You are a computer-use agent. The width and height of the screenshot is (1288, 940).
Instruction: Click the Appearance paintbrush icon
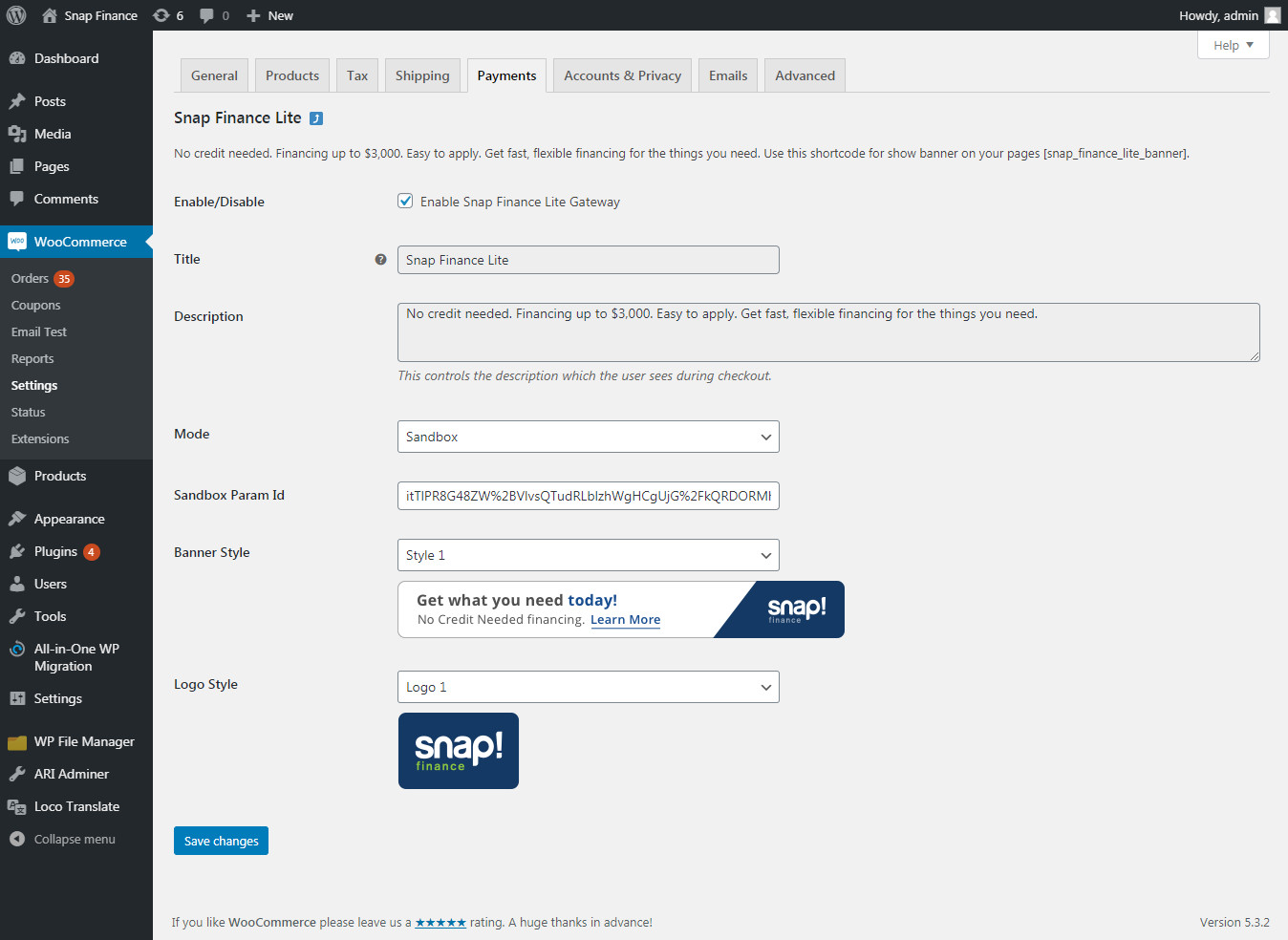coord(17,519)
